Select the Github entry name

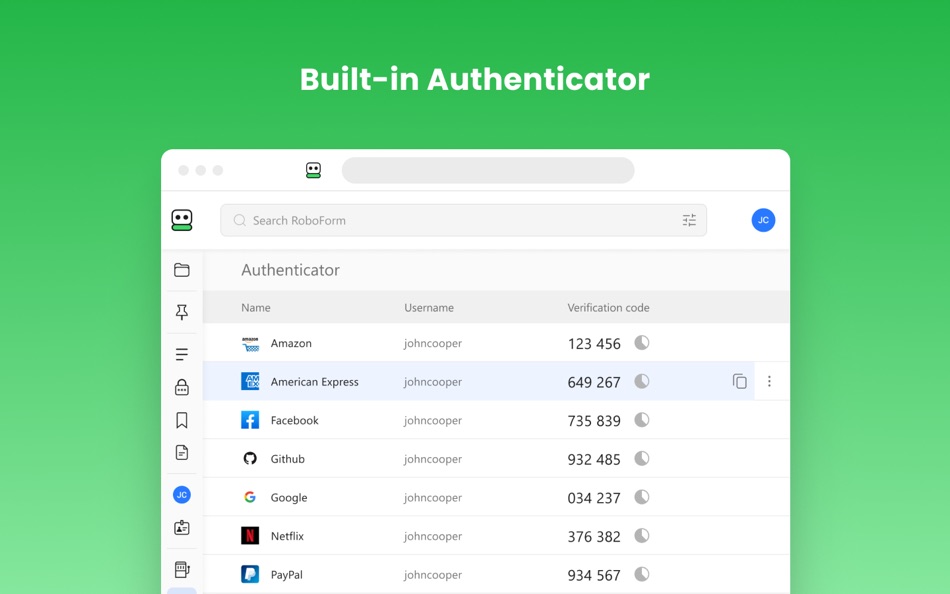tap(288, 459)
